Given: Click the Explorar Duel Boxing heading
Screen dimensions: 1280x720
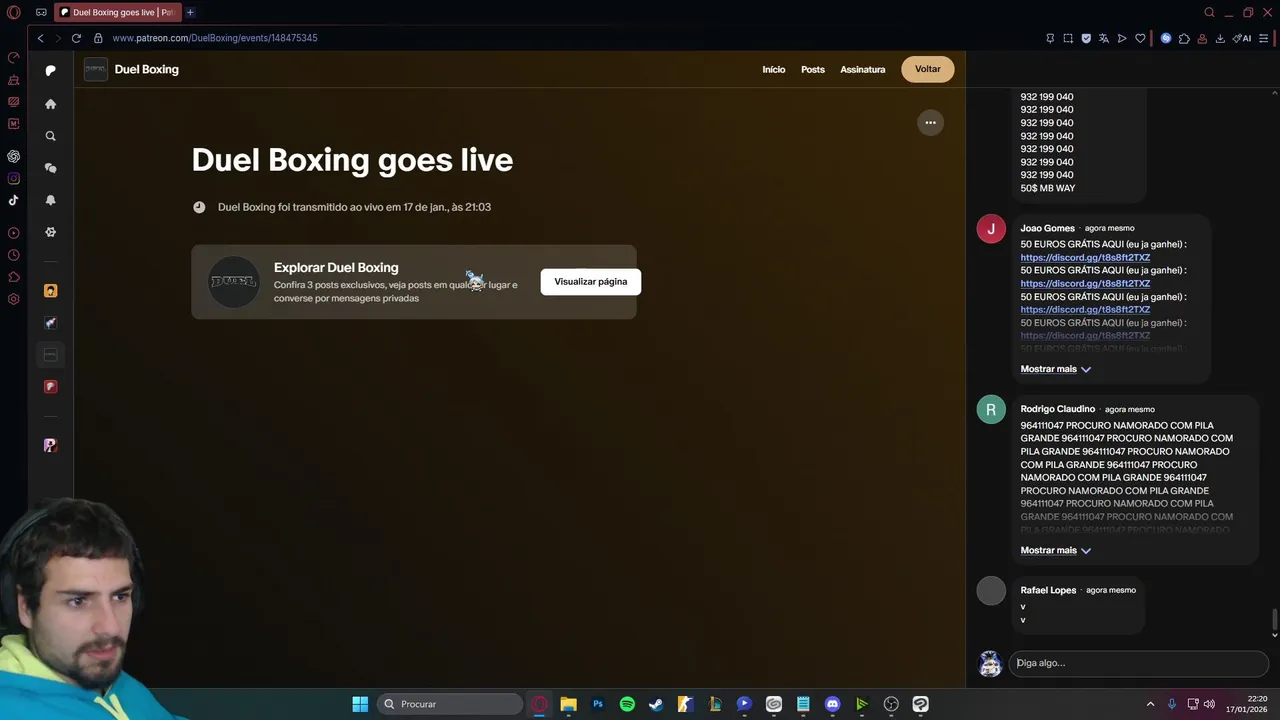Looking at the screenshot, I should [336, 267].
